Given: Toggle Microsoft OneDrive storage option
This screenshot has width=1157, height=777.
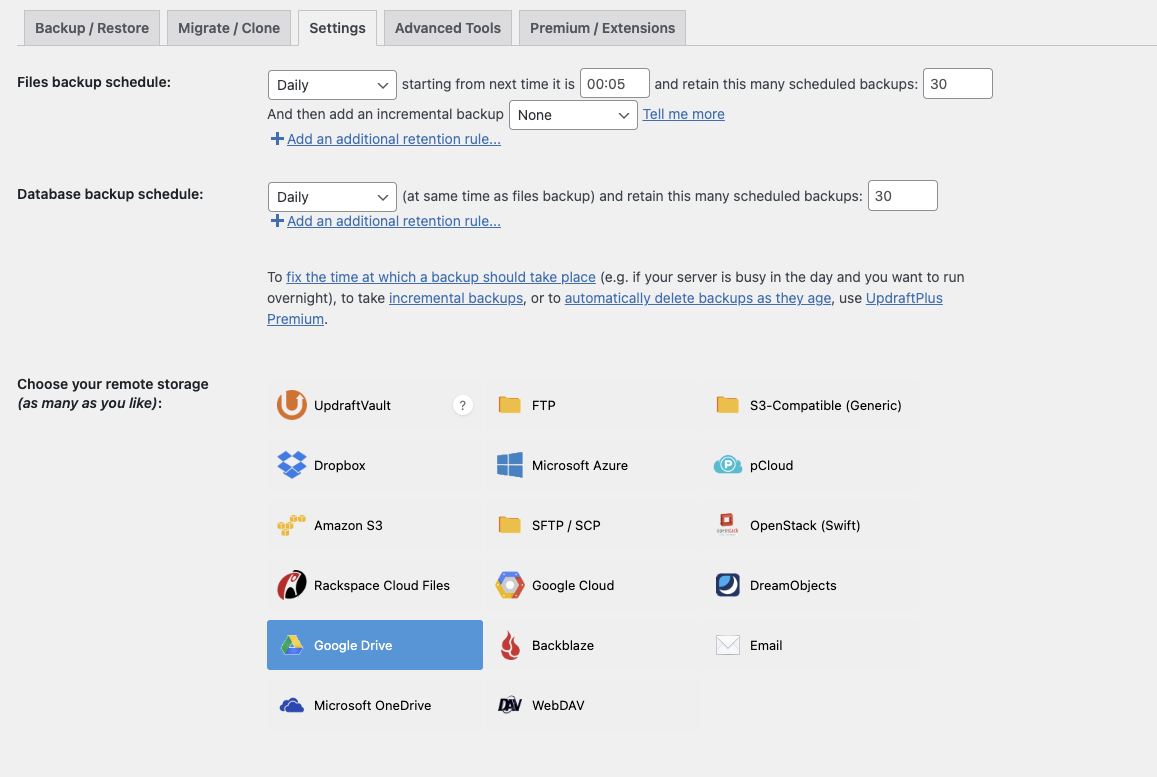Looking at the screenshot, I should click(374, 705).
